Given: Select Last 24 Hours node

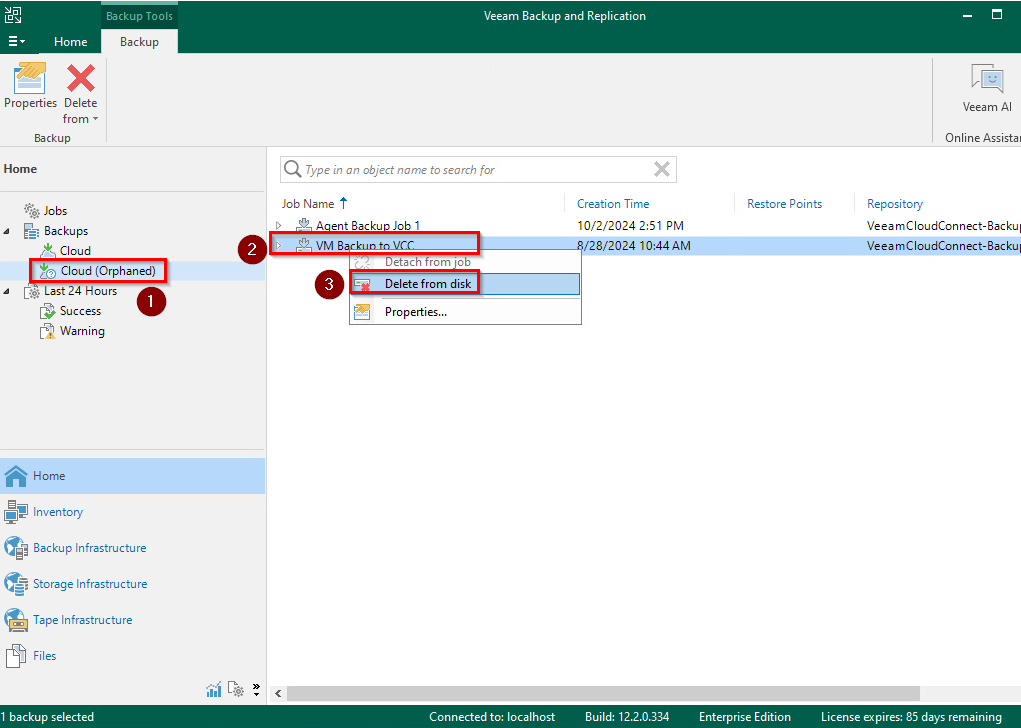Looking at the screenshot, I should click(80, 291).
